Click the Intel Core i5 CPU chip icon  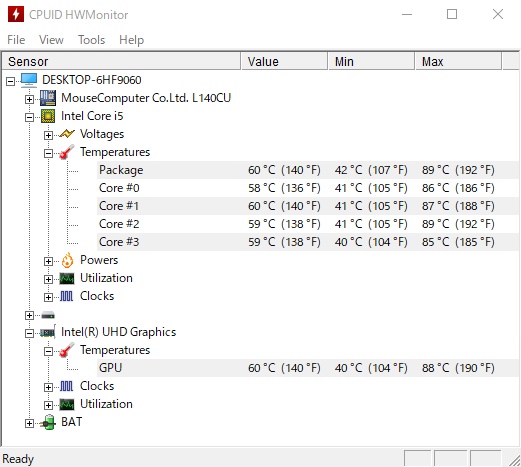pyautogui.click(x=48, y=116)
